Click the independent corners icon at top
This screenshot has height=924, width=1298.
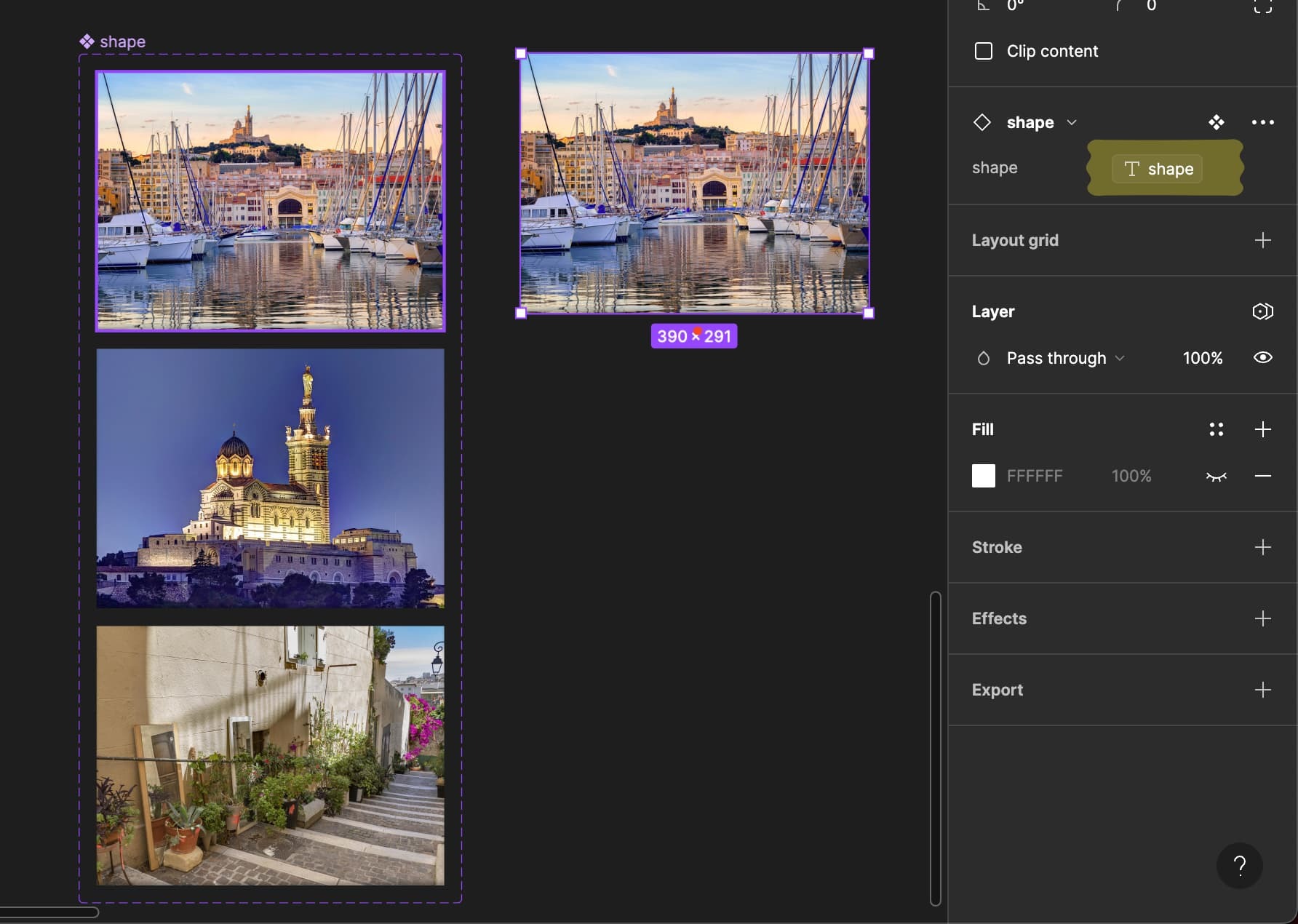(1263, 6)
